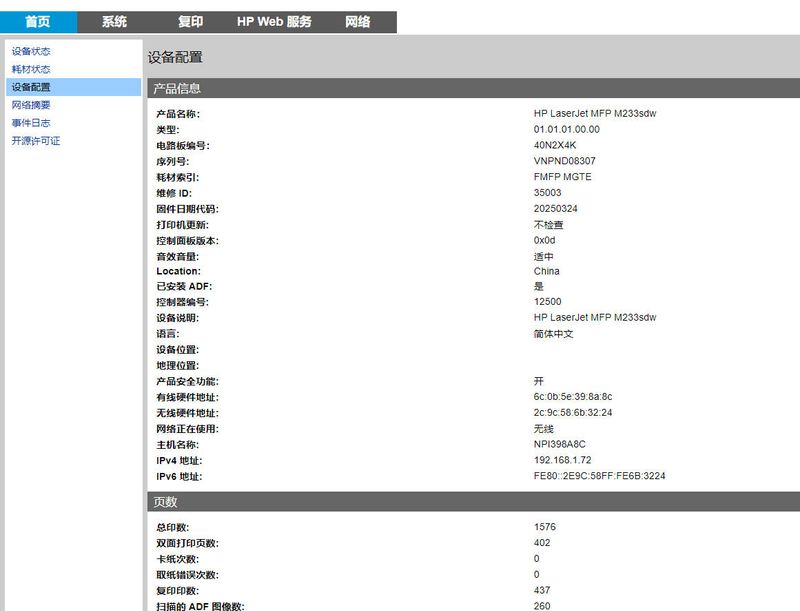Click the wired hardware address 6c:0b:5e:39:8a:8c
Image resolution: width=800 pixels, height=611 pixels.
(x=573, y=397)
